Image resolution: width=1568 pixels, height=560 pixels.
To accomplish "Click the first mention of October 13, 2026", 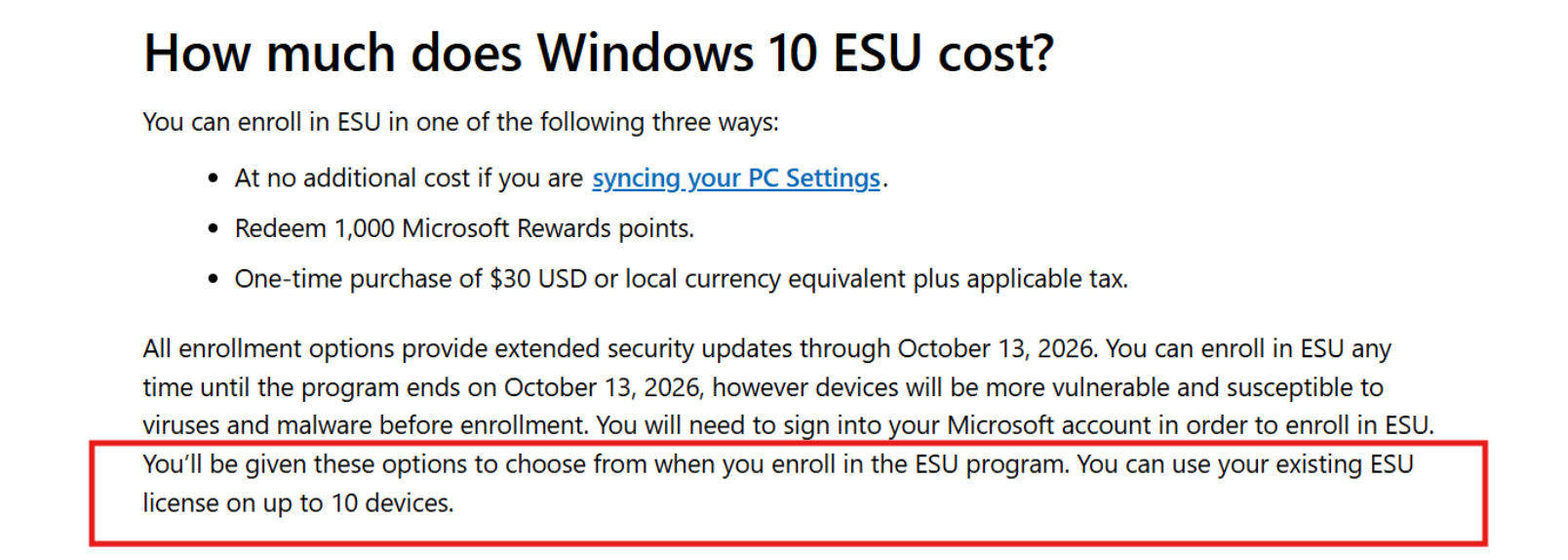I will (998, 349).
